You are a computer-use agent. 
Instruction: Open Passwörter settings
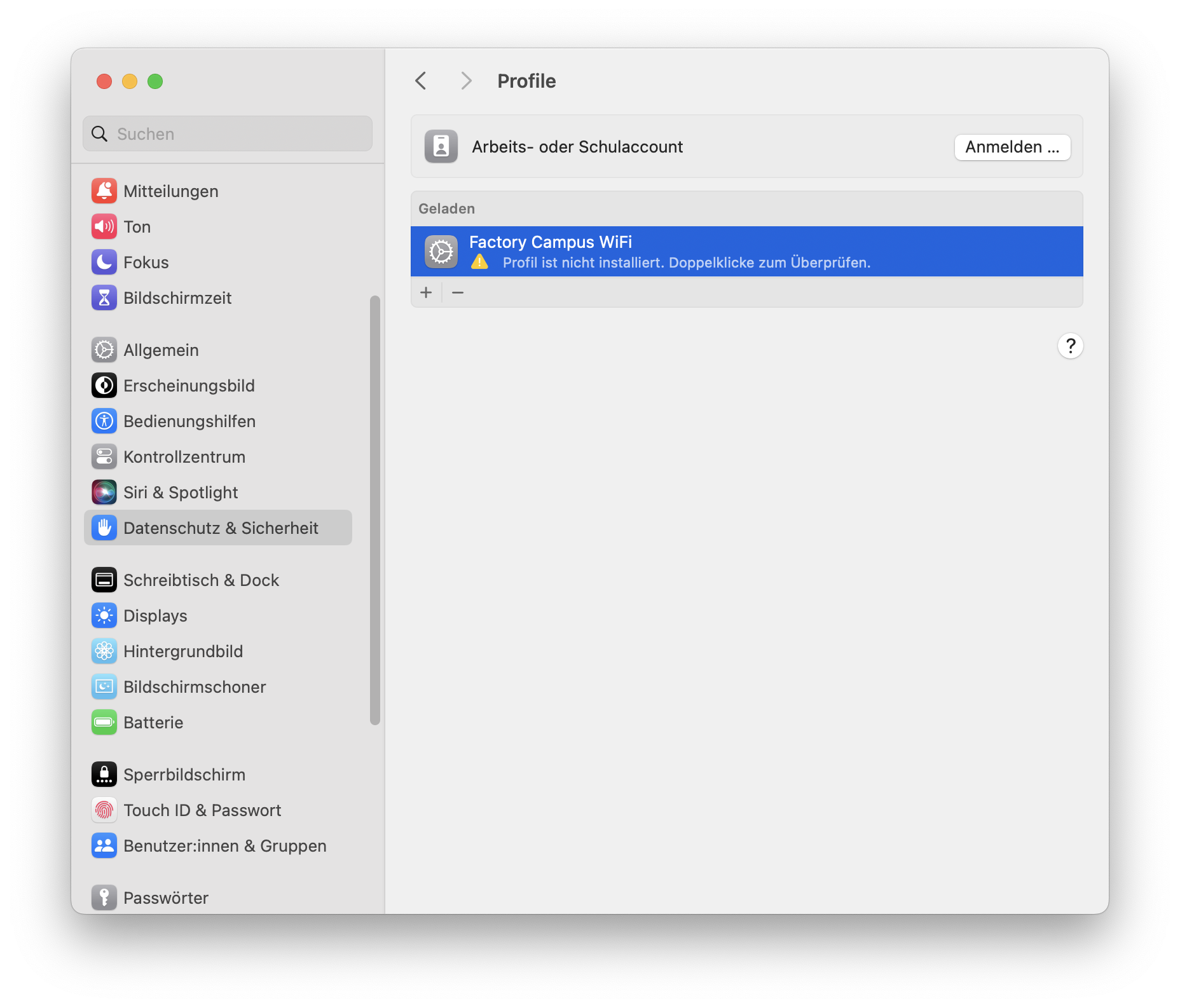coord(165,897)
